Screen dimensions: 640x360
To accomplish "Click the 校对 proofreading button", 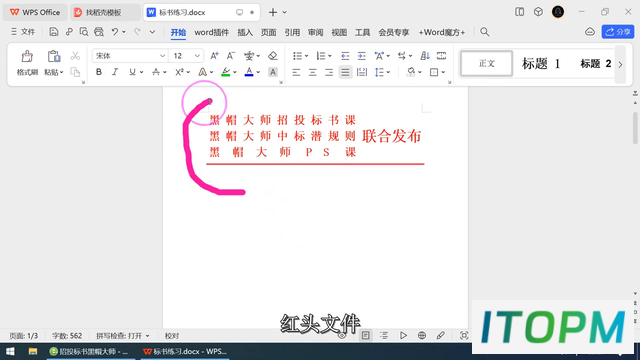I will (172, 336).
